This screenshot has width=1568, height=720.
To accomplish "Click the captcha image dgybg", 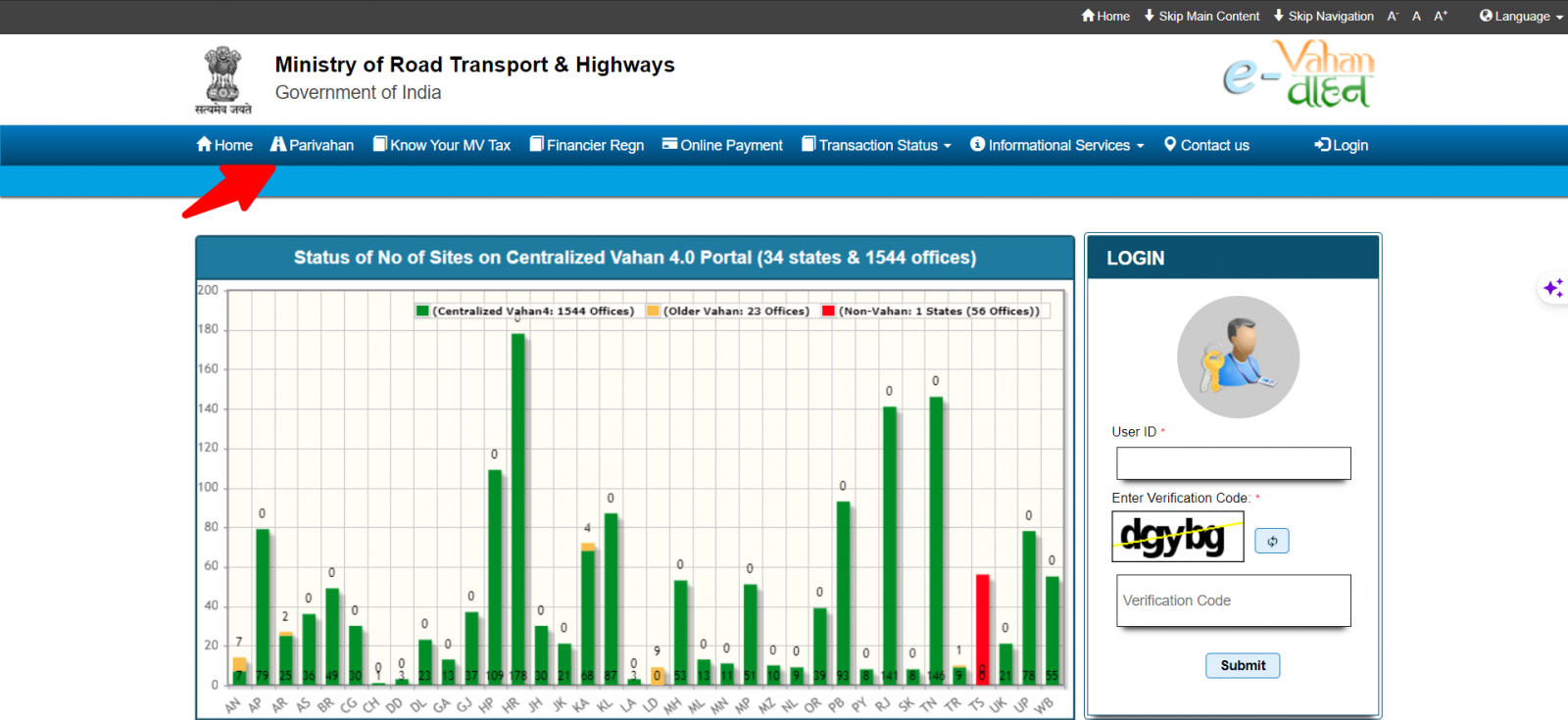I will [x=1178, y=536].
